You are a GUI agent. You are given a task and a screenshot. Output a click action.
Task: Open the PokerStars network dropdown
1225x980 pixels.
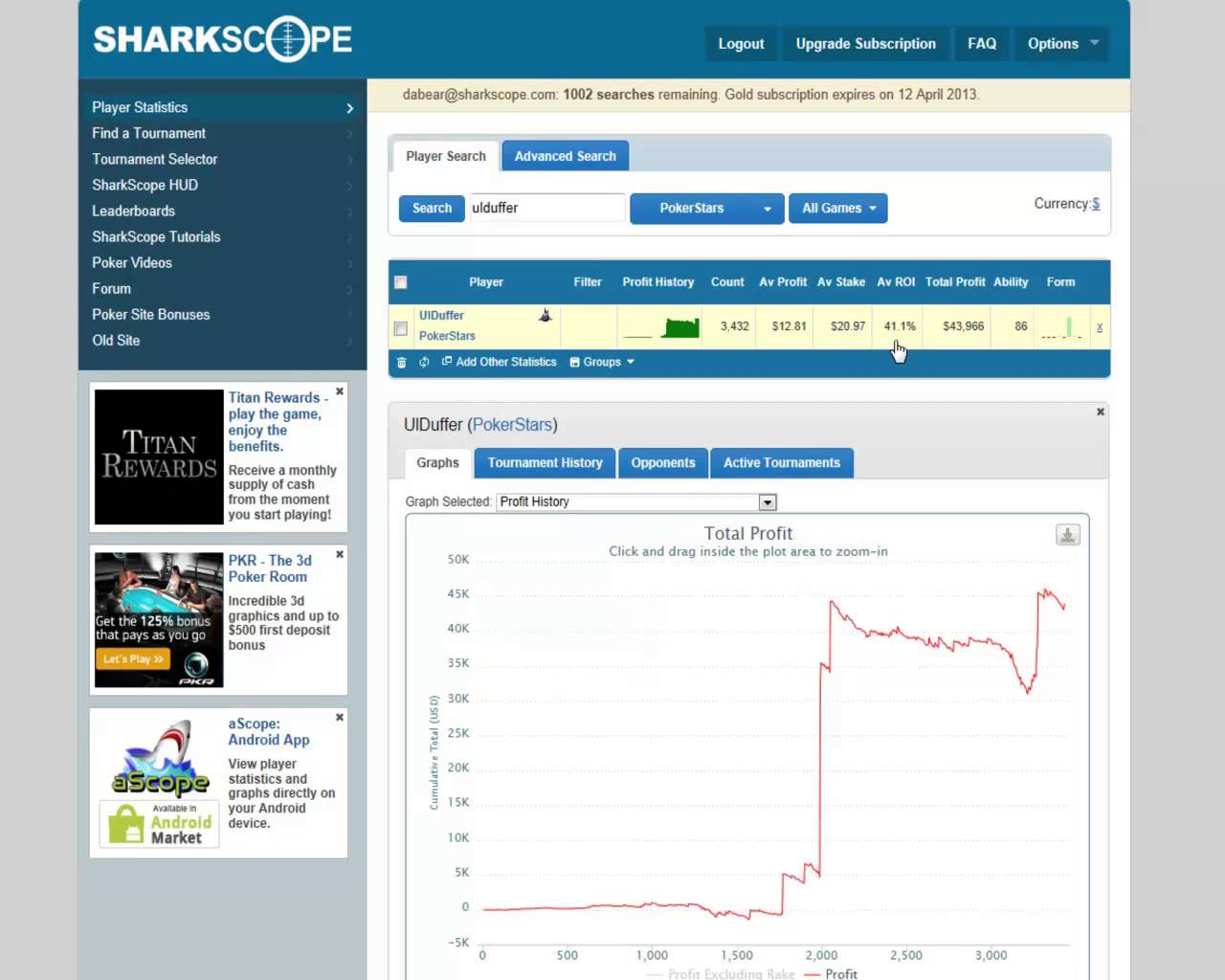[706, 209]
